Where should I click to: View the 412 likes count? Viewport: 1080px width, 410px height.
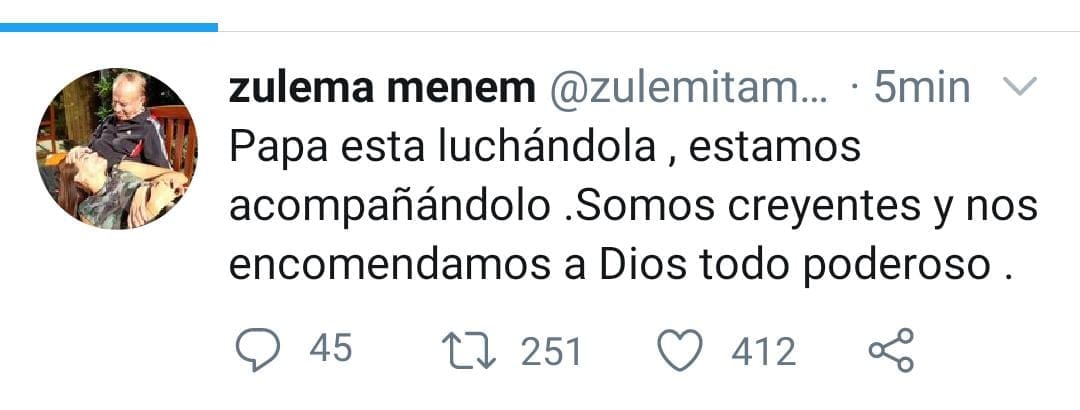tap(763, 350)
